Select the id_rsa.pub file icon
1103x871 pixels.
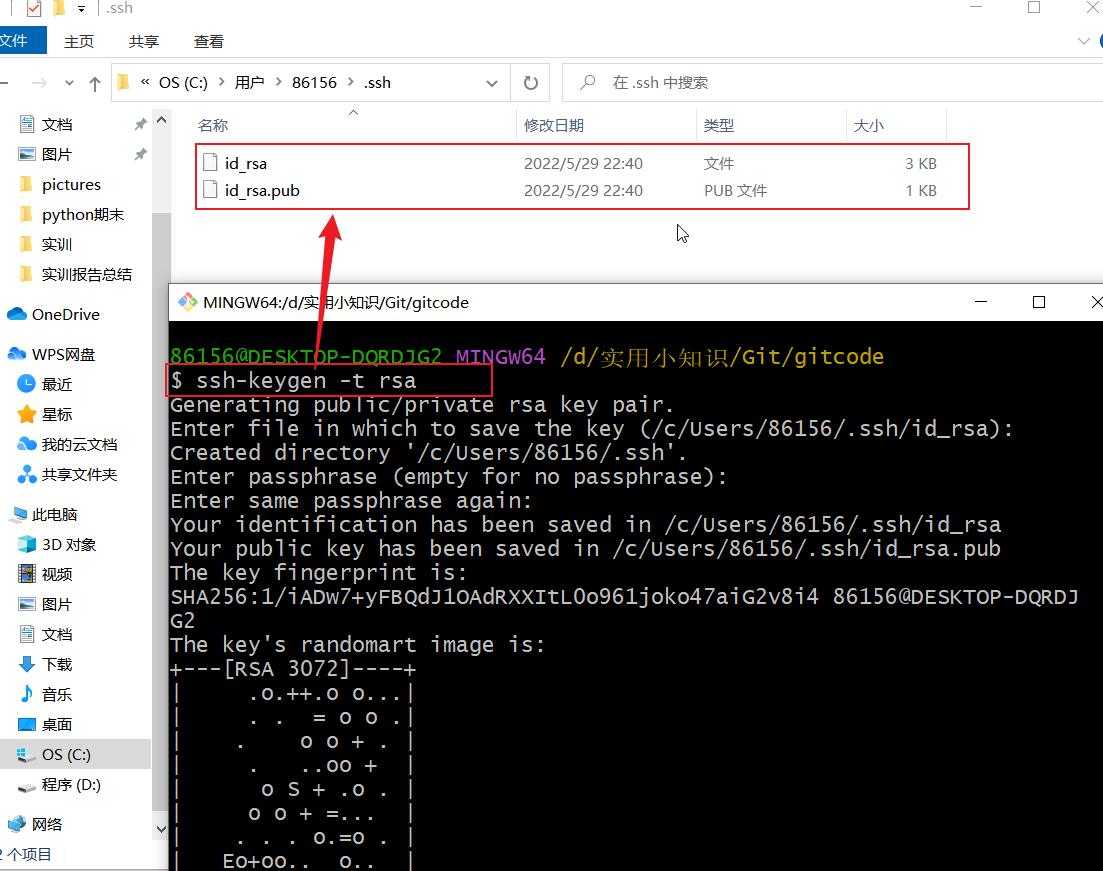pos(210,189)
